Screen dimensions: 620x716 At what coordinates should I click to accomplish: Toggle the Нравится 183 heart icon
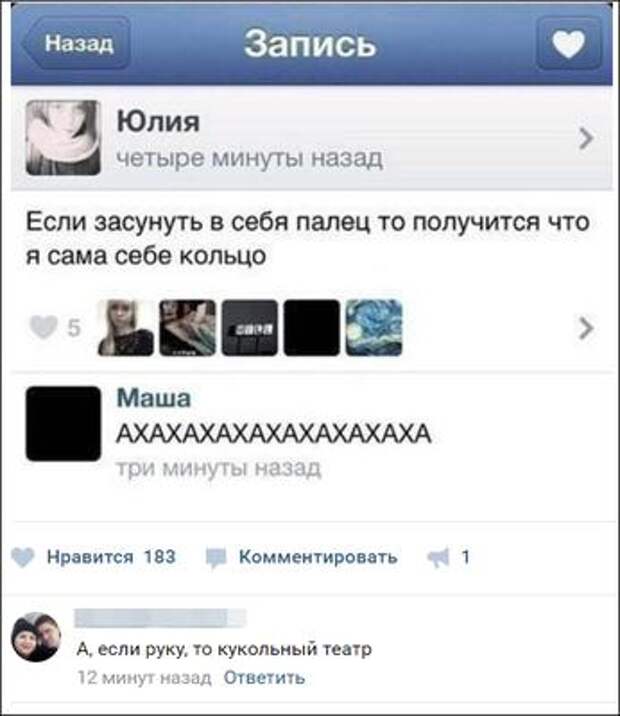click(x=22, y=557)
